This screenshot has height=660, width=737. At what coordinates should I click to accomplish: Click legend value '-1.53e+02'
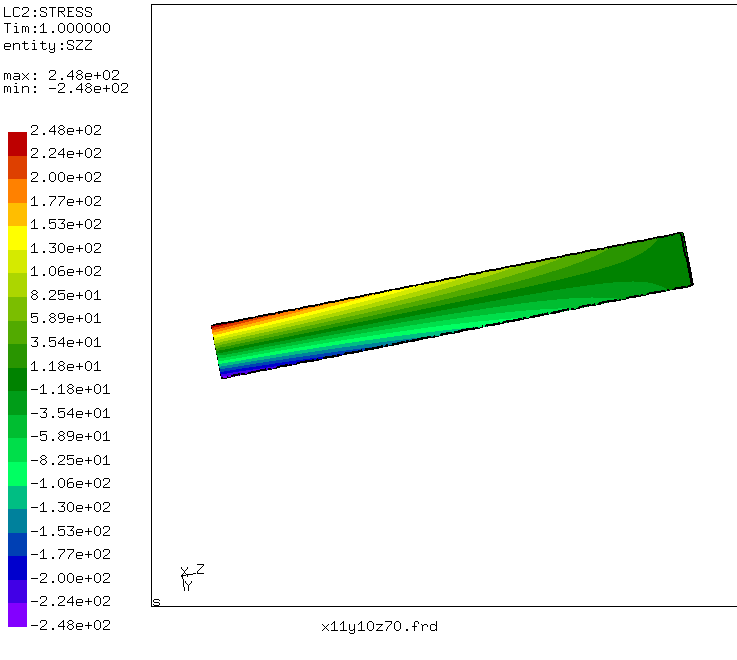(x=71, y=531)
